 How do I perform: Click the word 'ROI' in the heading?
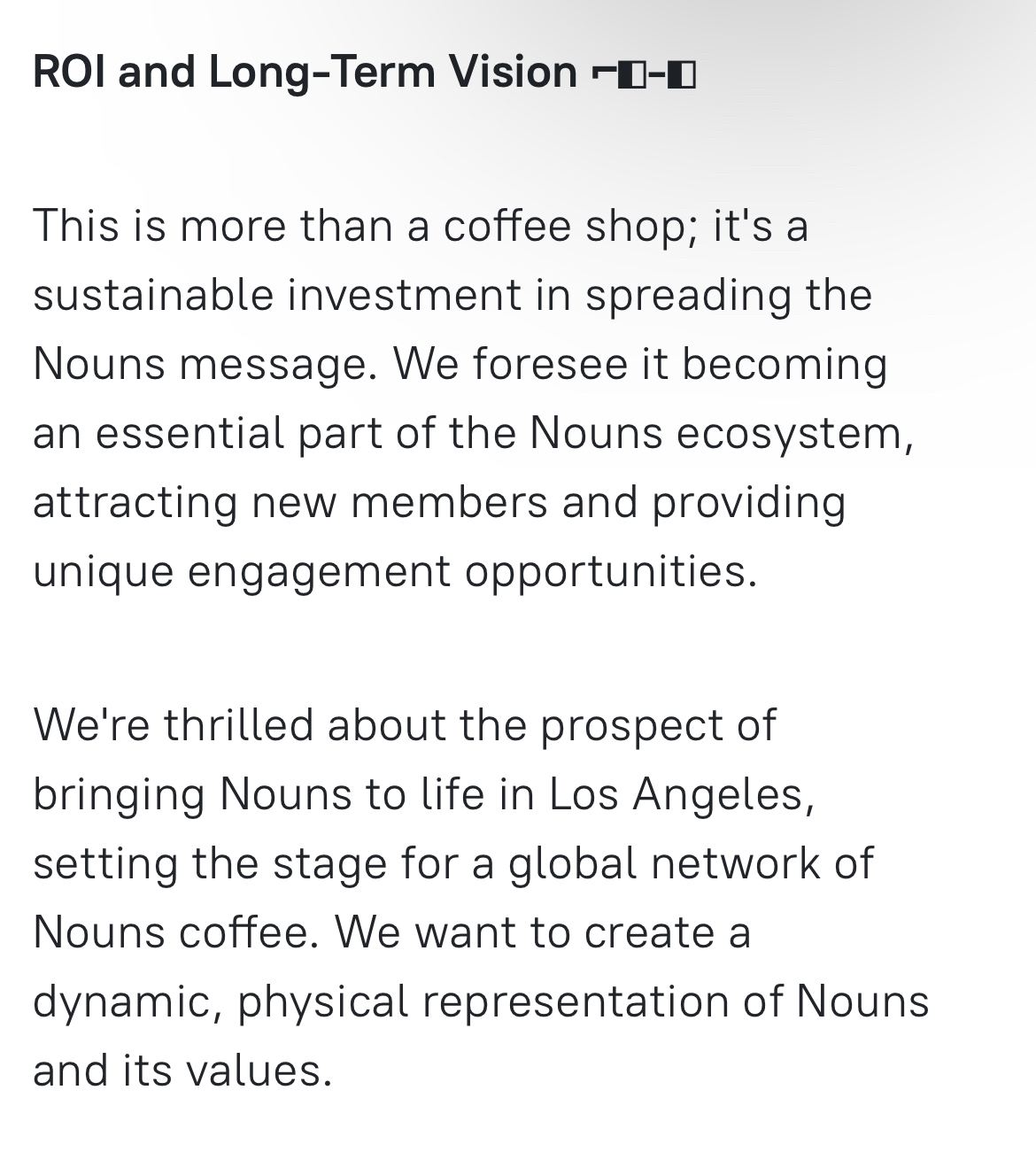pos(69,72)
